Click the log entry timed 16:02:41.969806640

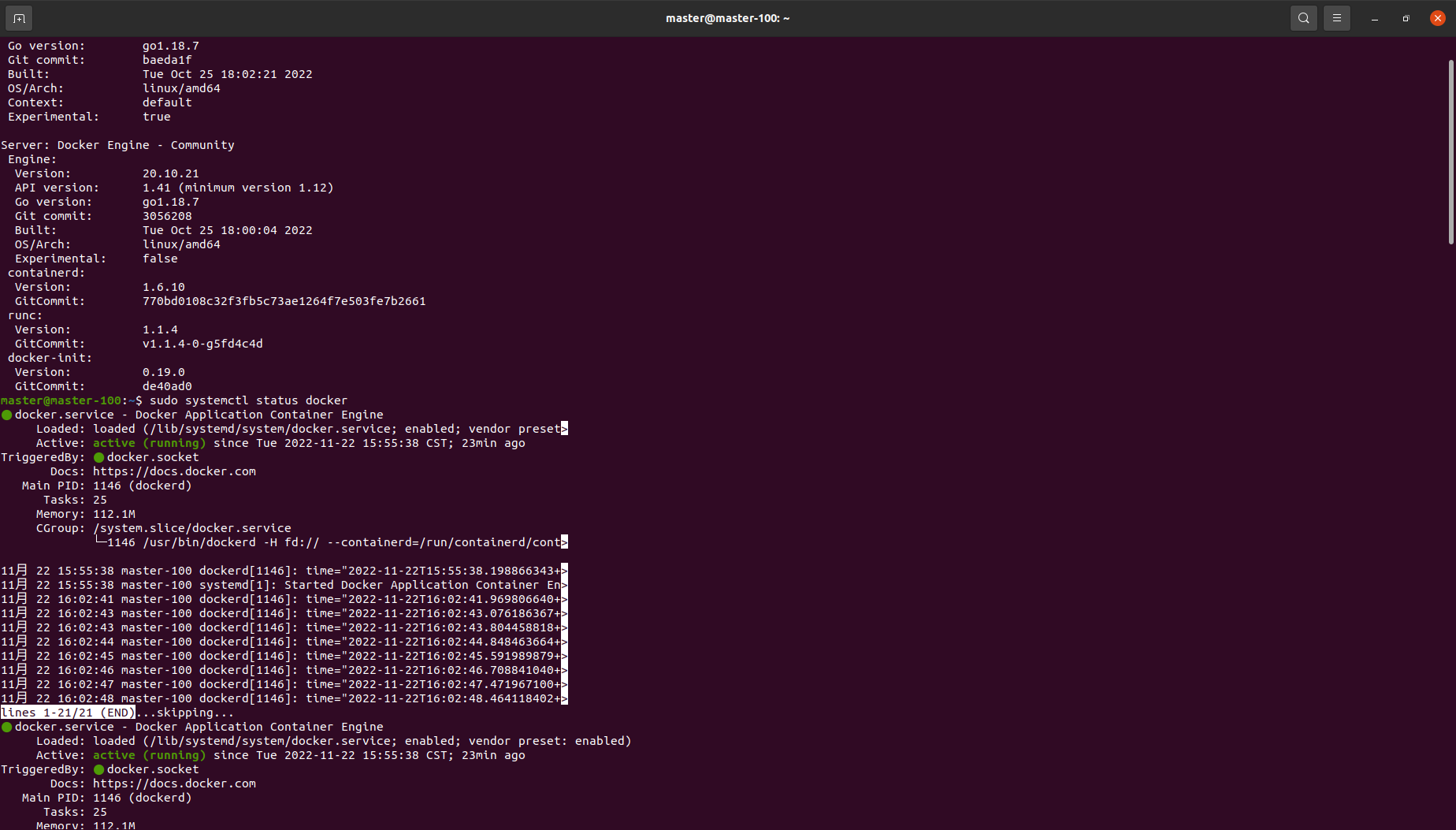coord(284,599)
